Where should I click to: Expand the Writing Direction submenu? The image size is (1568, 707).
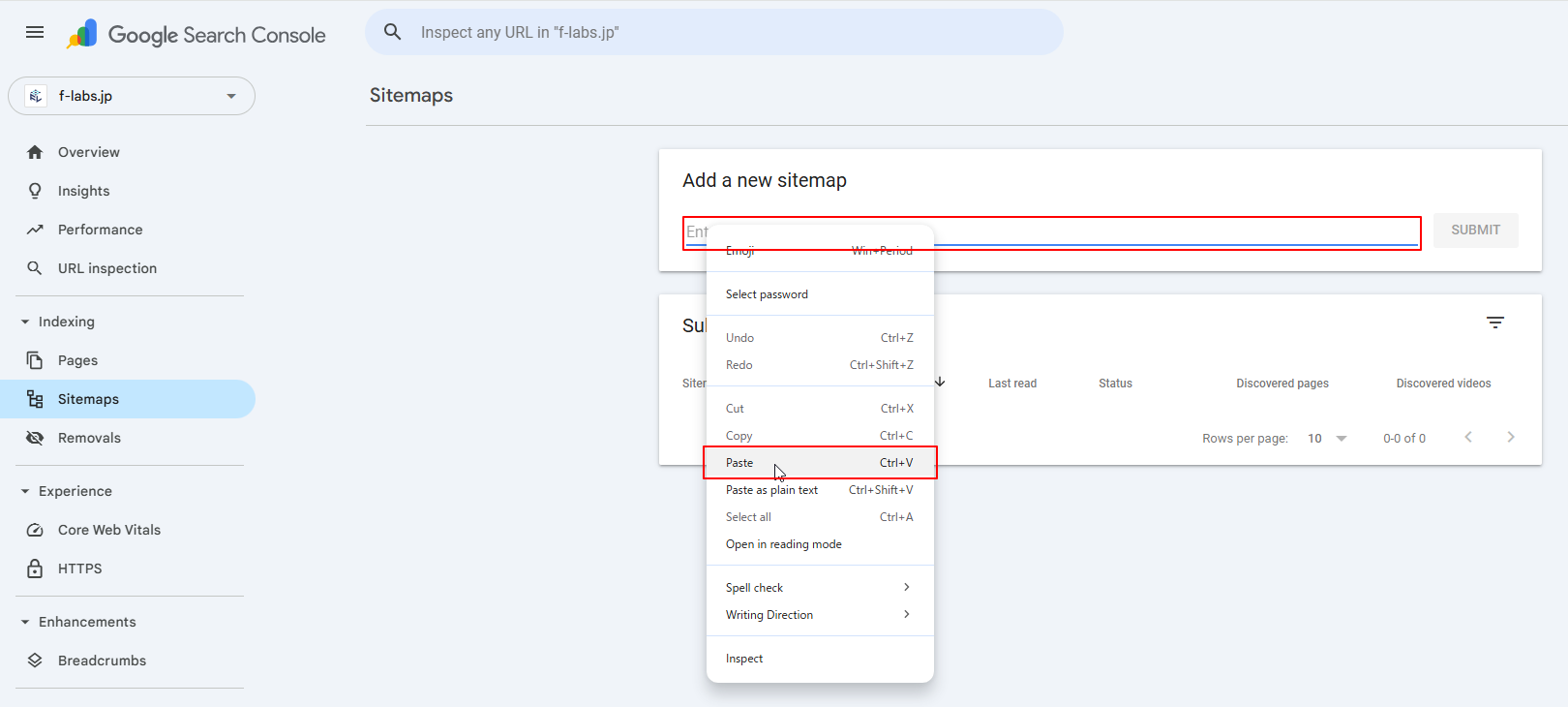tap(820, 615)
